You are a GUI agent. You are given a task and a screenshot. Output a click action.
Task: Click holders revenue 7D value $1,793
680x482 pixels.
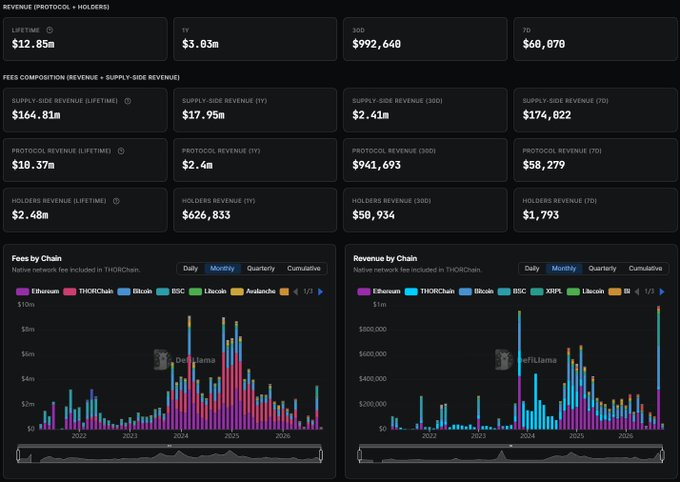(541, 215)
